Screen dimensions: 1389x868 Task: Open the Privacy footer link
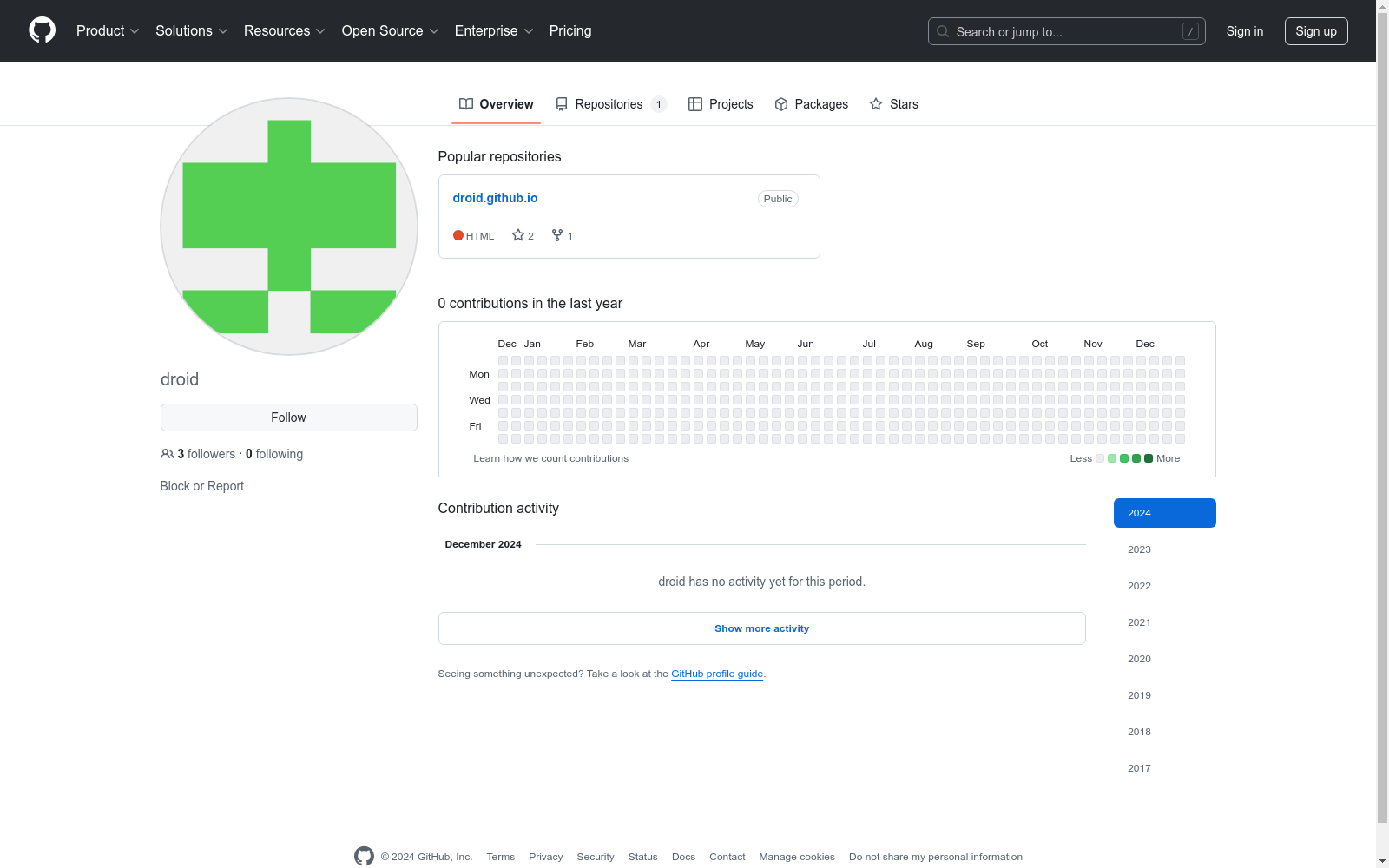point(546,857)
